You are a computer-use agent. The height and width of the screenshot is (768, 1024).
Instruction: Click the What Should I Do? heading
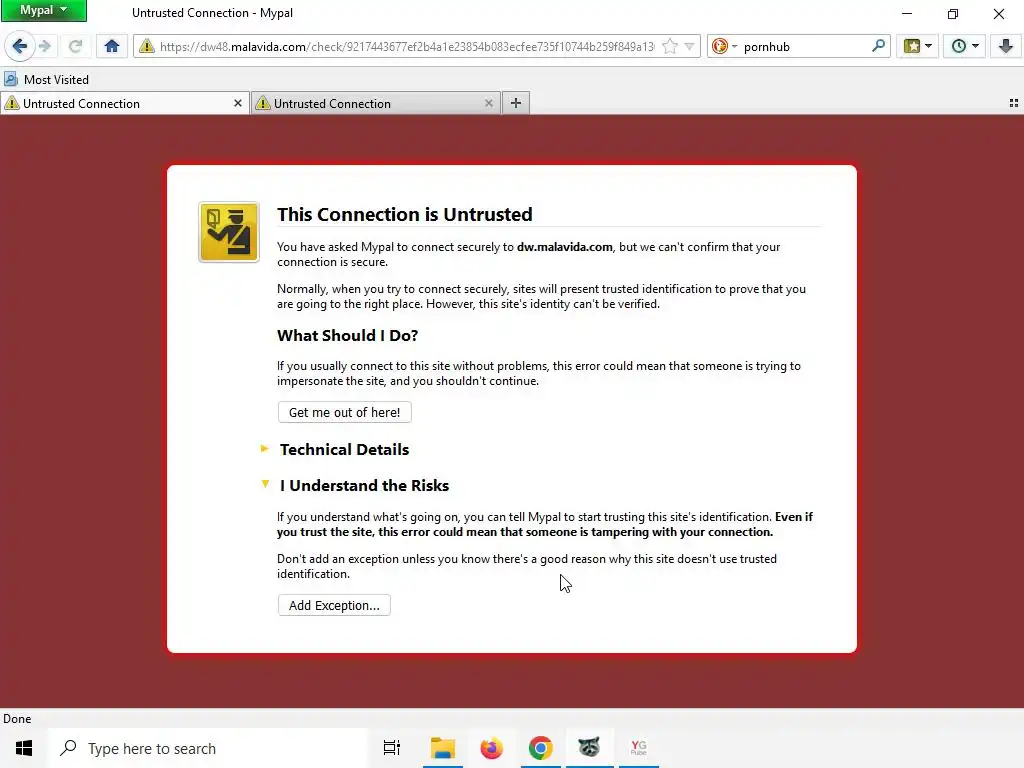point(347,336)
